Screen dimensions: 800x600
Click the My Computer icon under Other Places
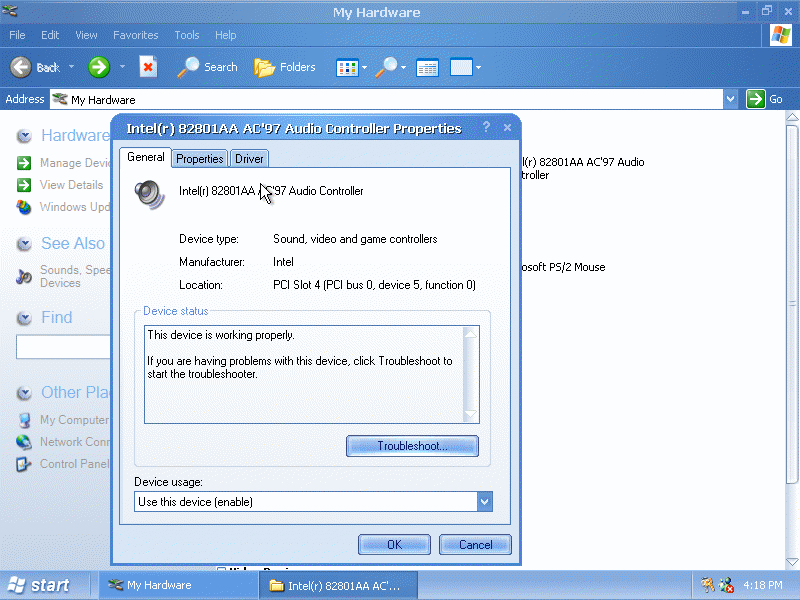(x=24, y=420)
